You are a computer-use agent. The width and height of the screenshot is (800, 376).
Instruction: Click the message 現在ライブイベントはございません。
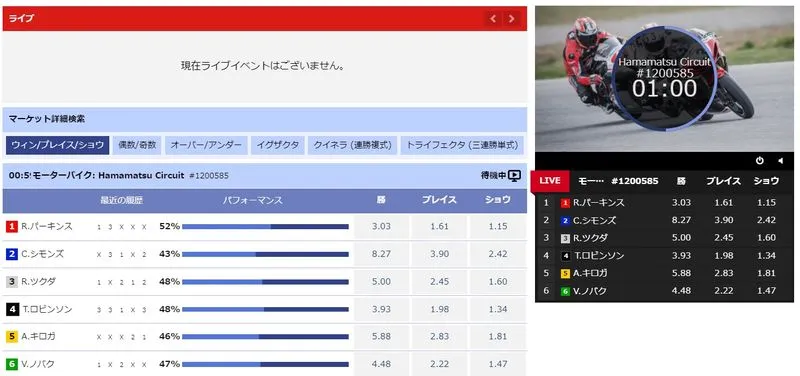pyautogui.click(x=264, y=66)
